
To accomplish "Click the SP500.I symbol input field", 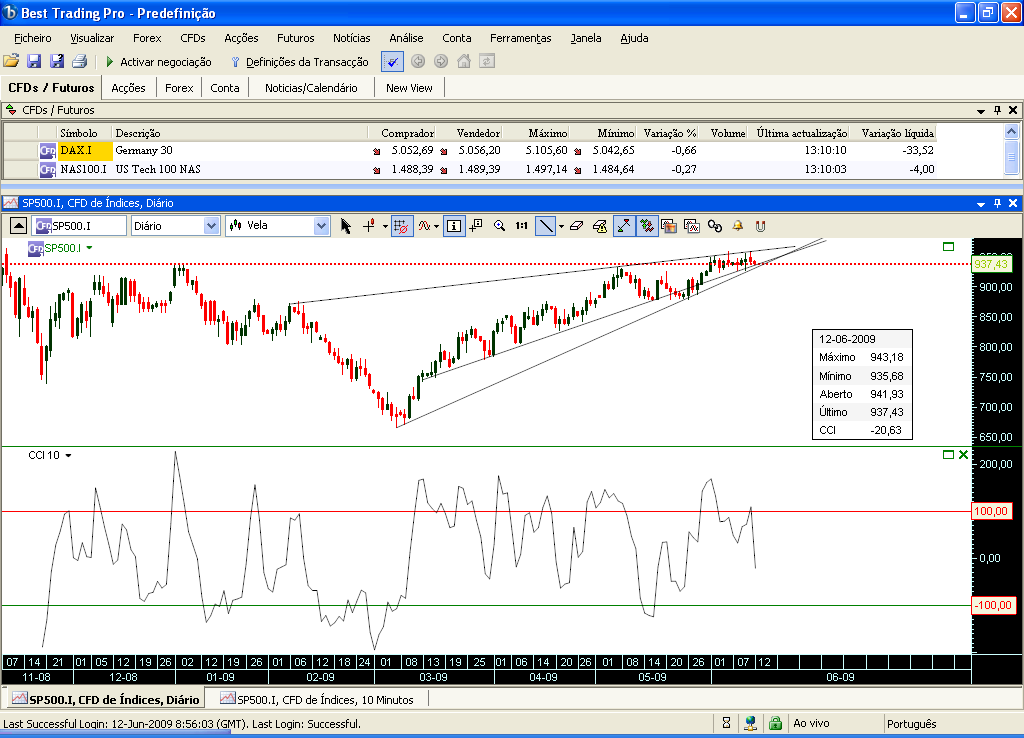I will tap(80, 226).
